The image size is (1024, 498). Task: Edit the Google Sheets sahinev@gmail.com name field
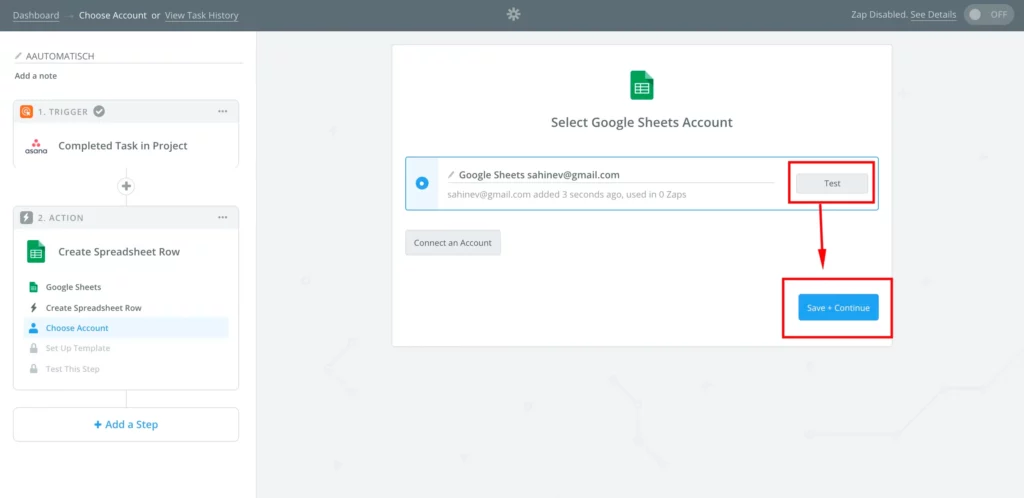(x=611, y=175)
